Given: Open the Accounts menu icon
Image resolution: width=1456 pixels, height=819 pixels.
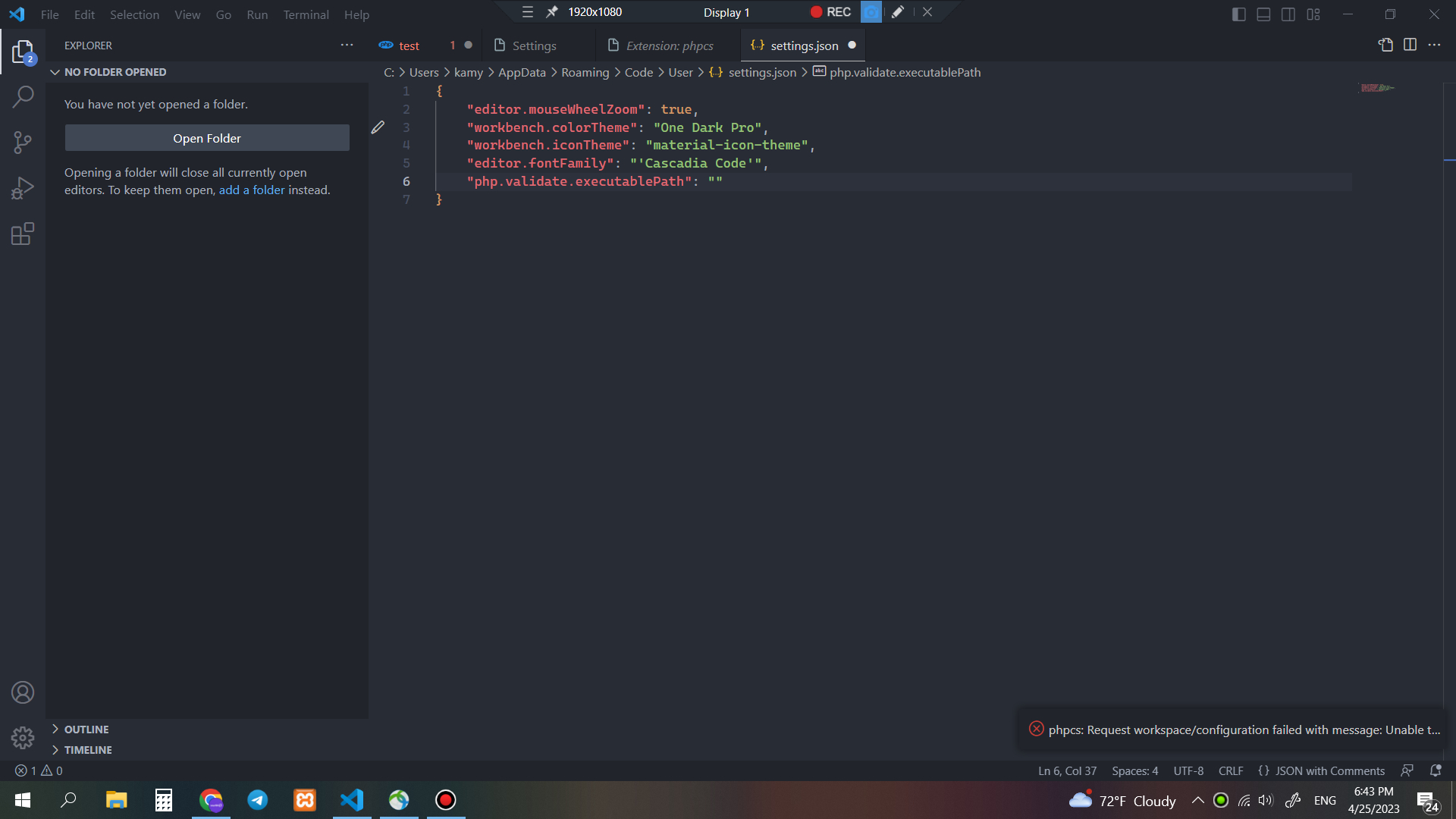Looking at the screenshot, I should 23,692.
